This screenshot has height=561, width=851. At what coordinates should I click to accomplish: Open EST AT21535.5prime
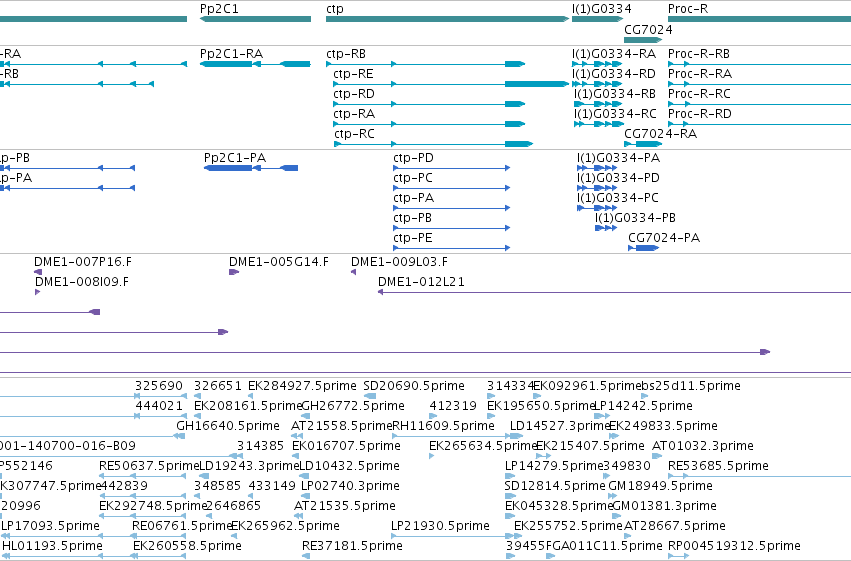coord(345,507)
